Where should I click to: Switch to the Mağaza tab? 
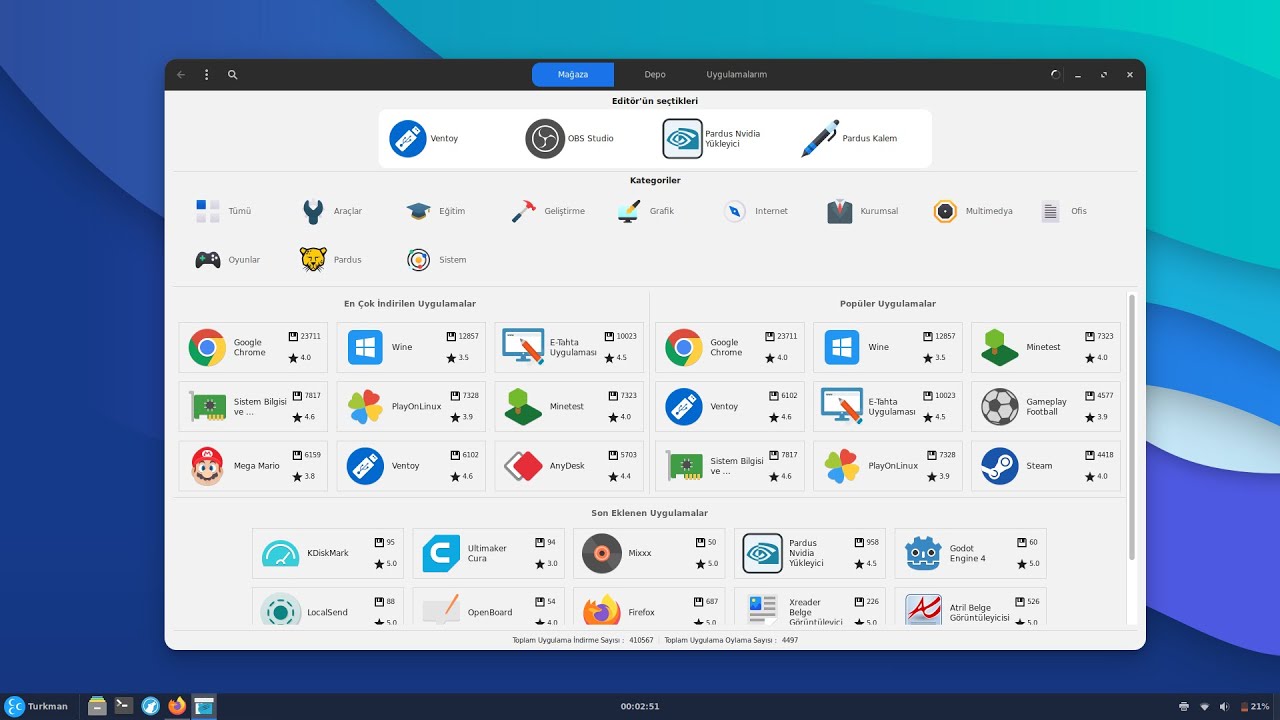573,74
